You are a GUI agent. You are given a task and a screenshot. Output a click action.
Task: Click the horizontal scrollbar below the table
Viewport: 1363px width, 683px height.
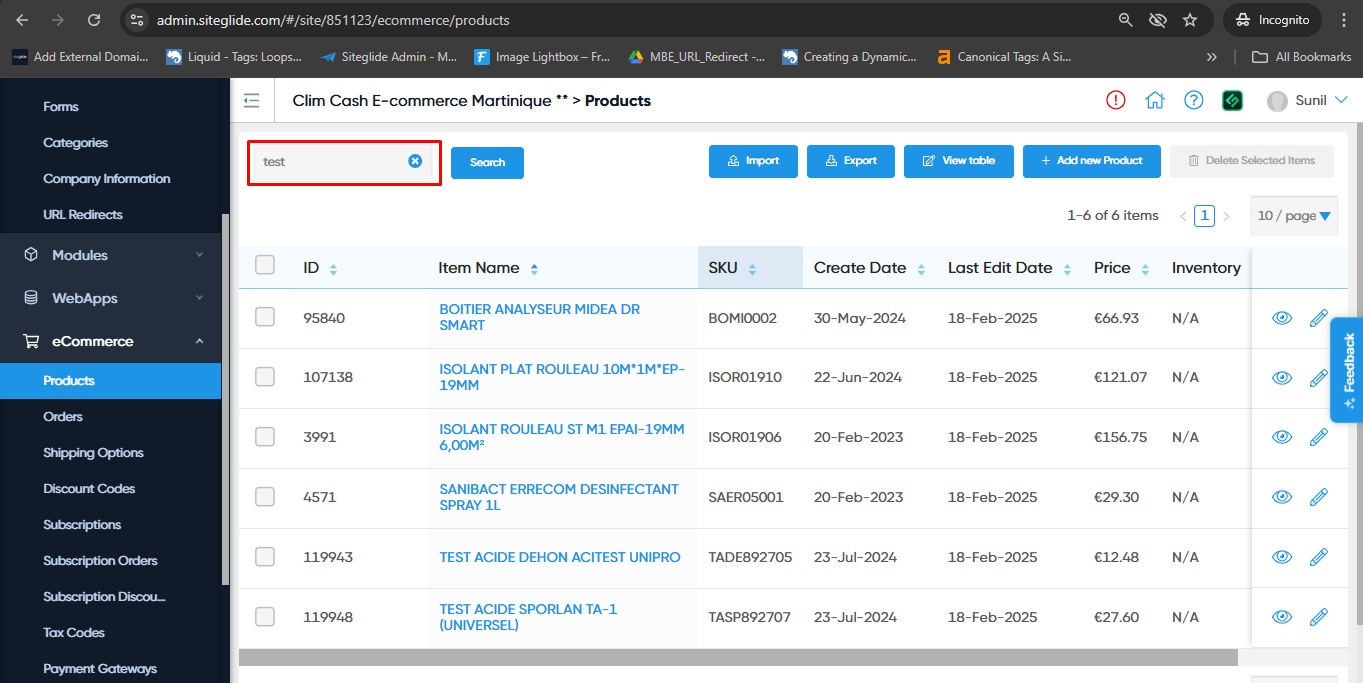point(738,657)
